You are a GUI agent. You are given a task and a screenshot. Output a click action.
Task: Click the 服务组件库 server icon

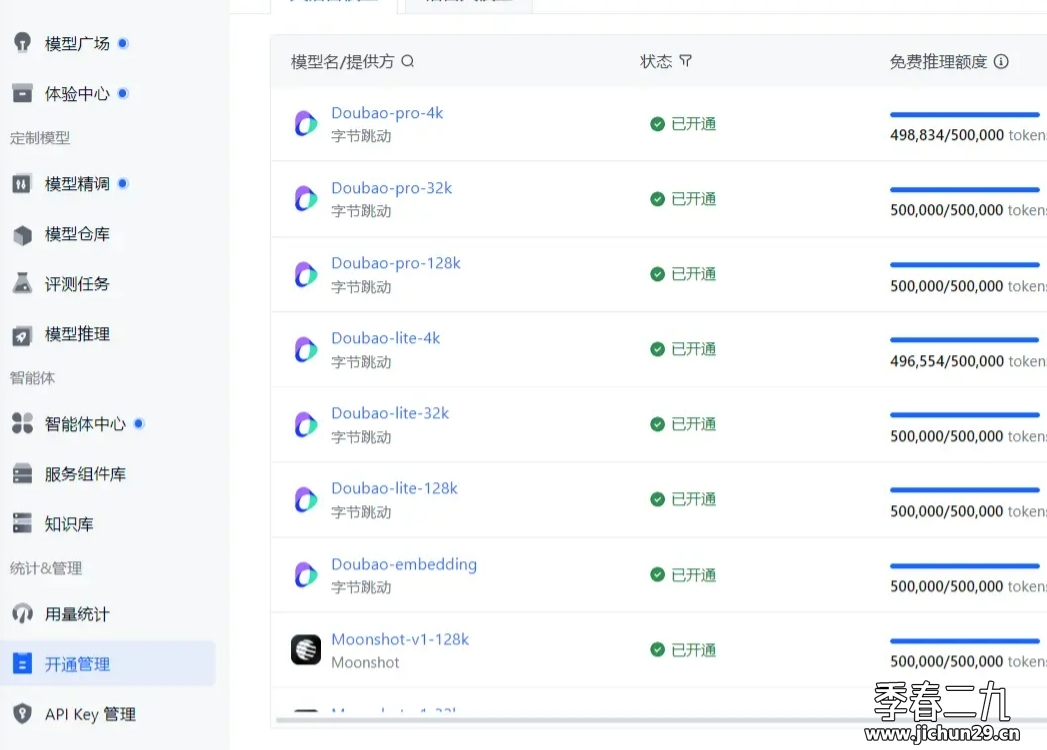(x=22, y=474)
